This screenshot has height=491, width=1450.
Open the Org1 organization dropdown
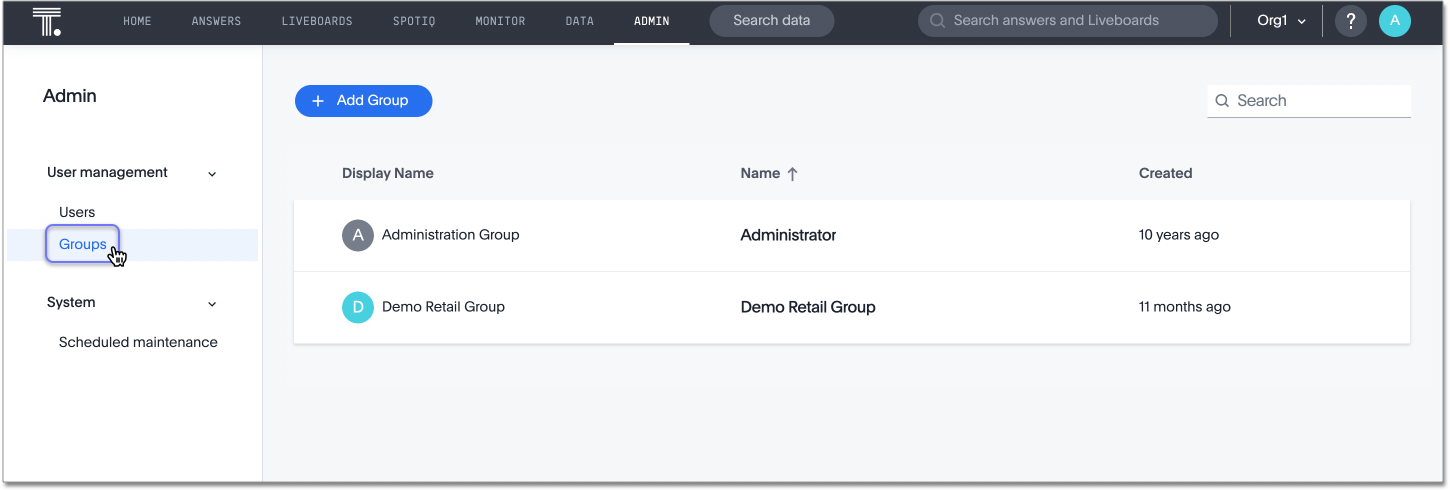pyautogui.click(x=1281, y=21)
